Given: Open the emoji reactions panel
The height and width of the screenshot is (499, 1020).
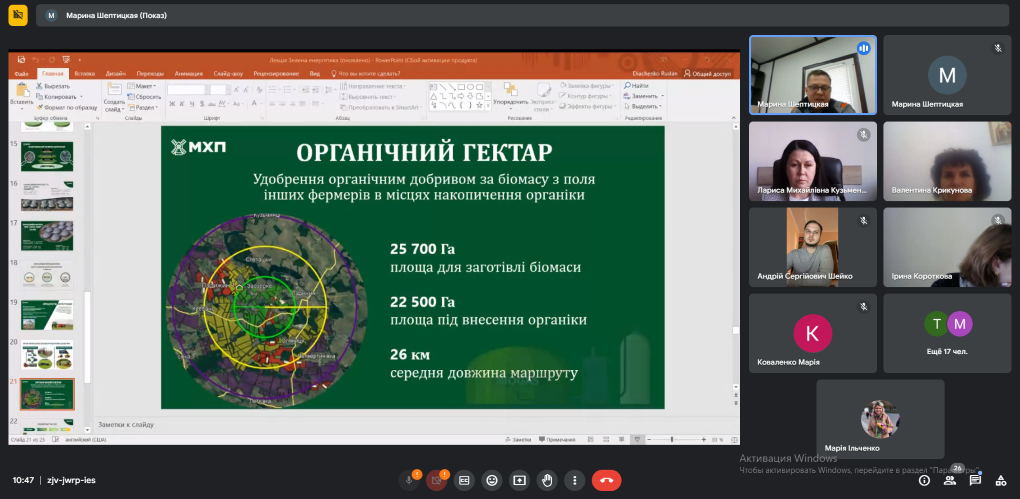Looking at the screenshot, I should pos(492,480).
